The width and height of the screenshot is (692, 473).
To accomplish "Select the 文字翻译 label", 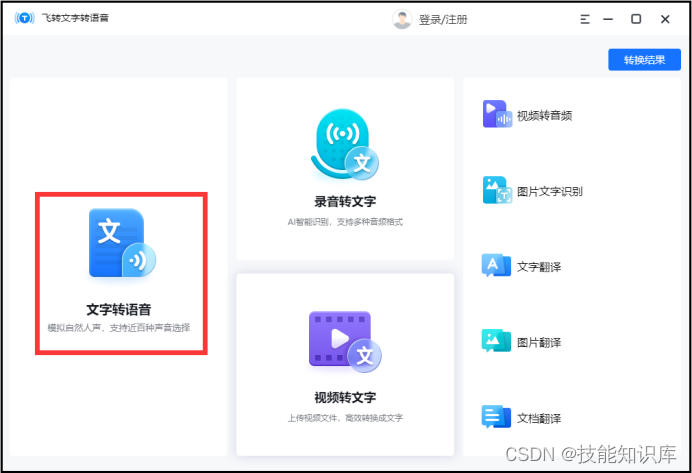I will (x=539, y=267).
